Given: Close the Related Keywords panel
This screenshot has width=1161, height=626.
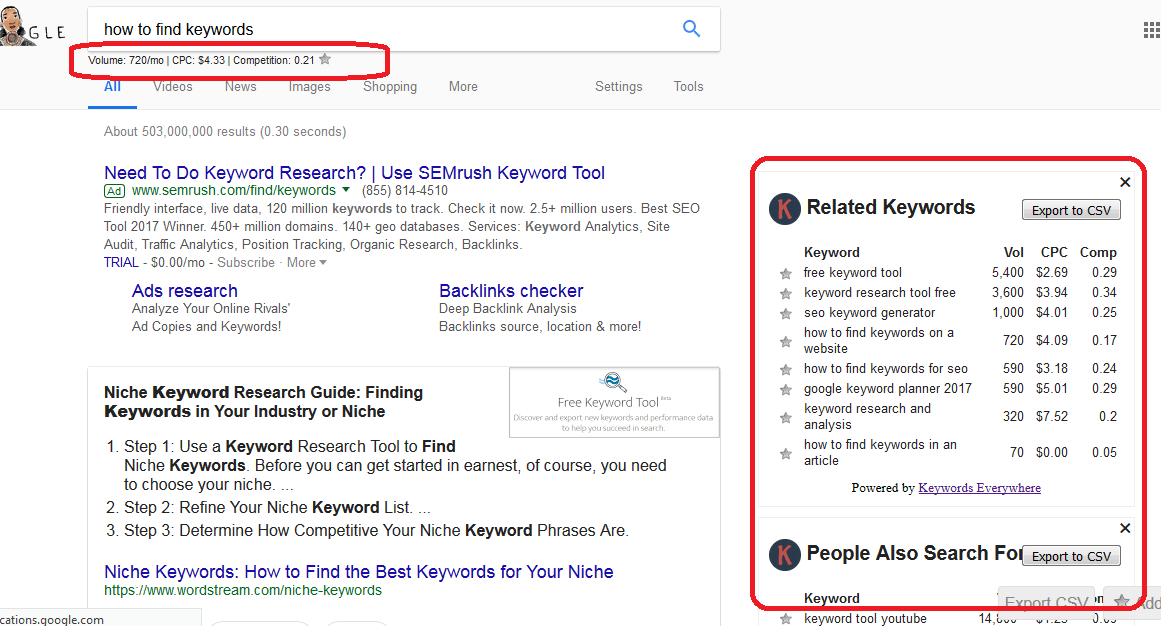Looking at the screenshot, I should click(x=1125, y=182).
